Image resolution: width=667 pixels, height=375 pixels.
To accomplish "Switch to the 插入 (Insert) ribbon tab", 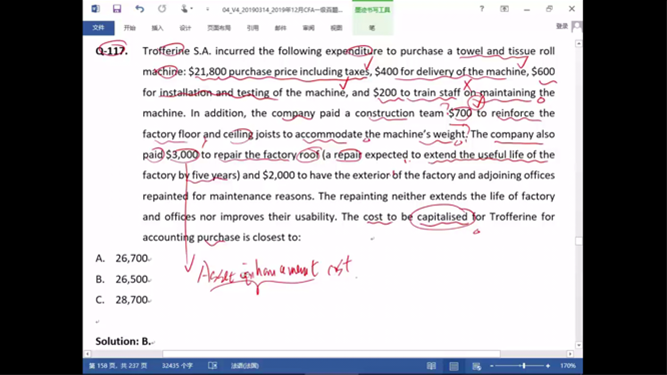I will [x=157, y=28].
